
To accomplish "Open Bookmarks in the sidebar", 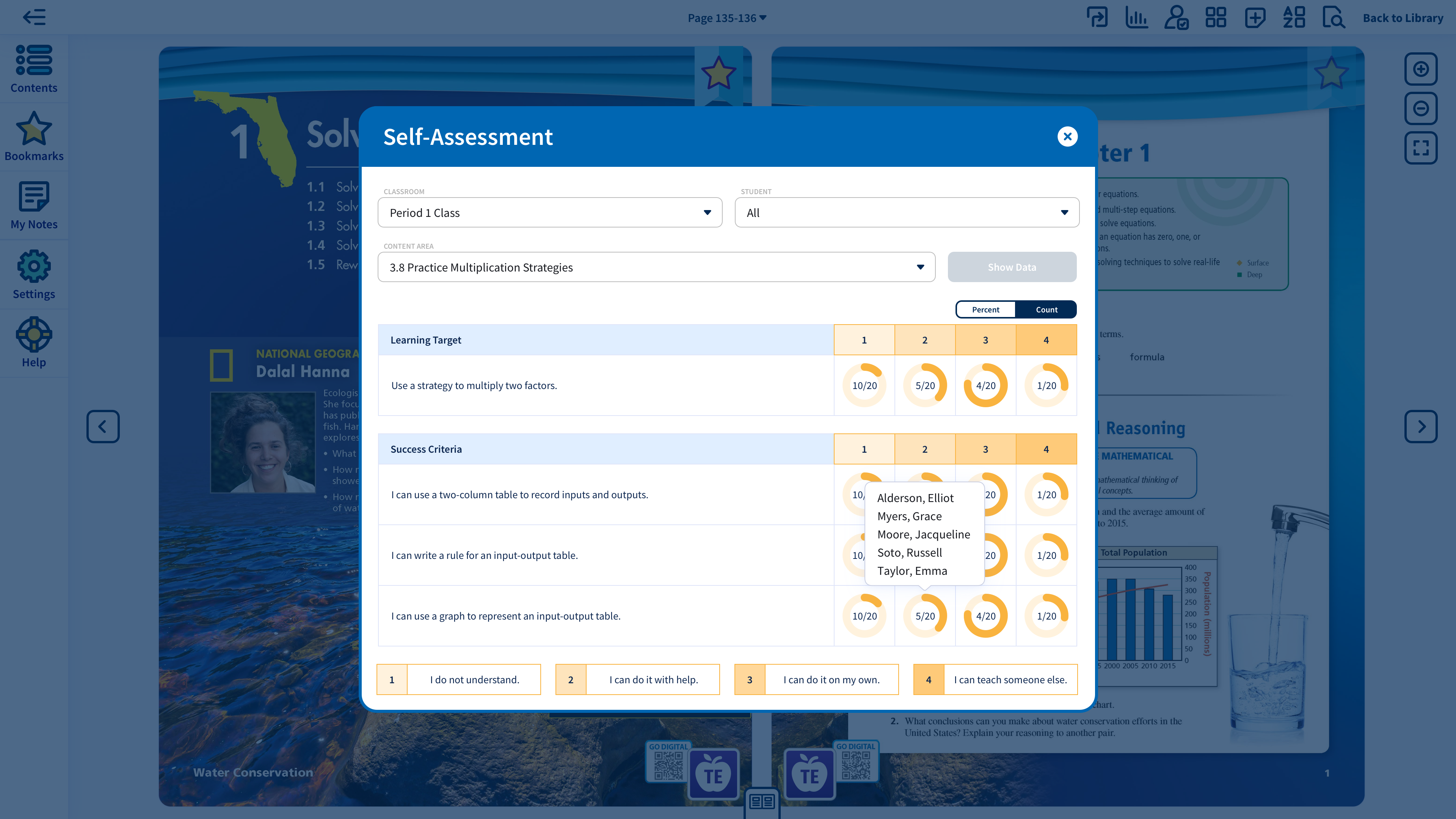I will tap(34, 137).
